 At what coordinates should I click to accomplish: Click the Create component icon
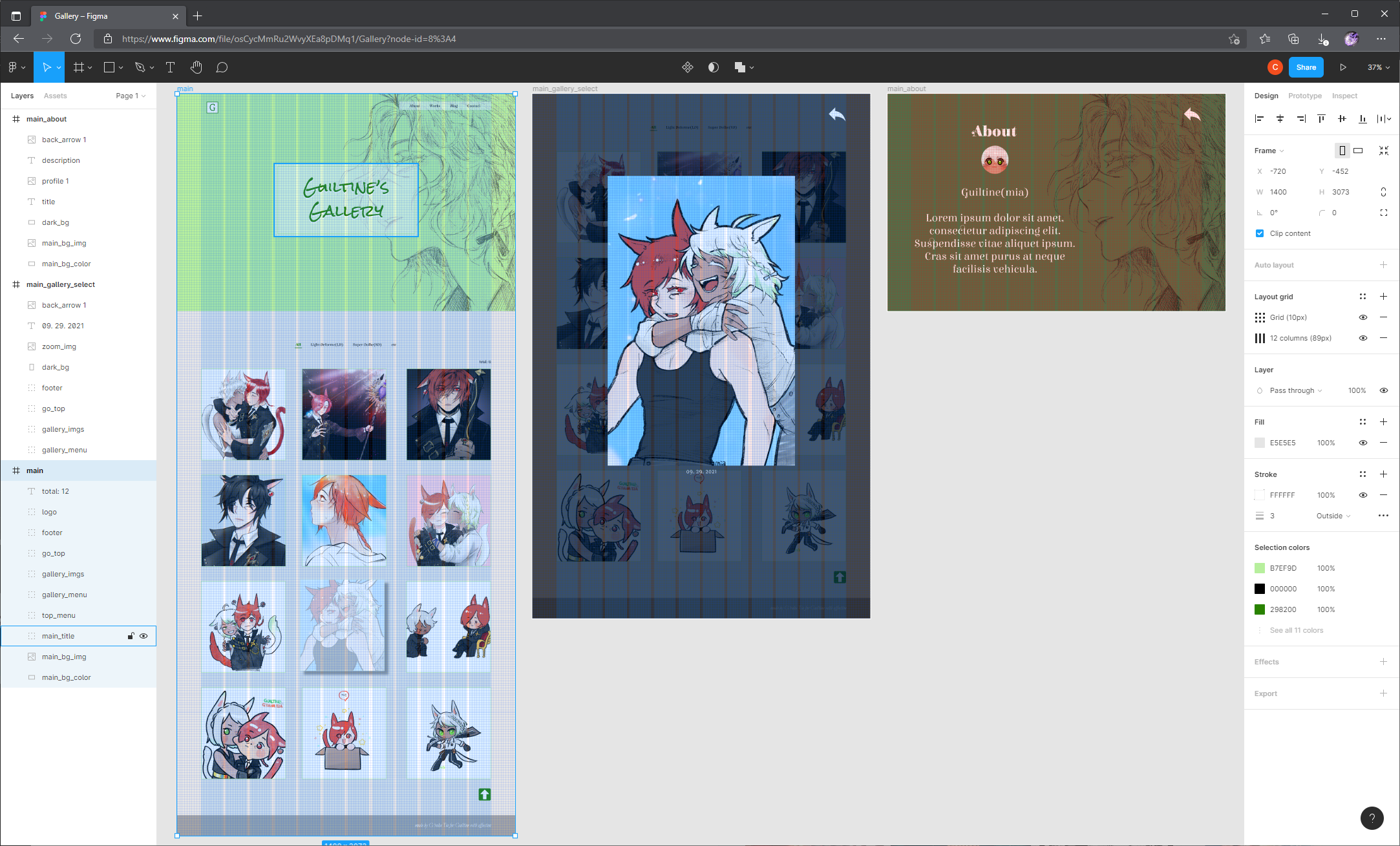pyautogui.click(x=687, y=67)
